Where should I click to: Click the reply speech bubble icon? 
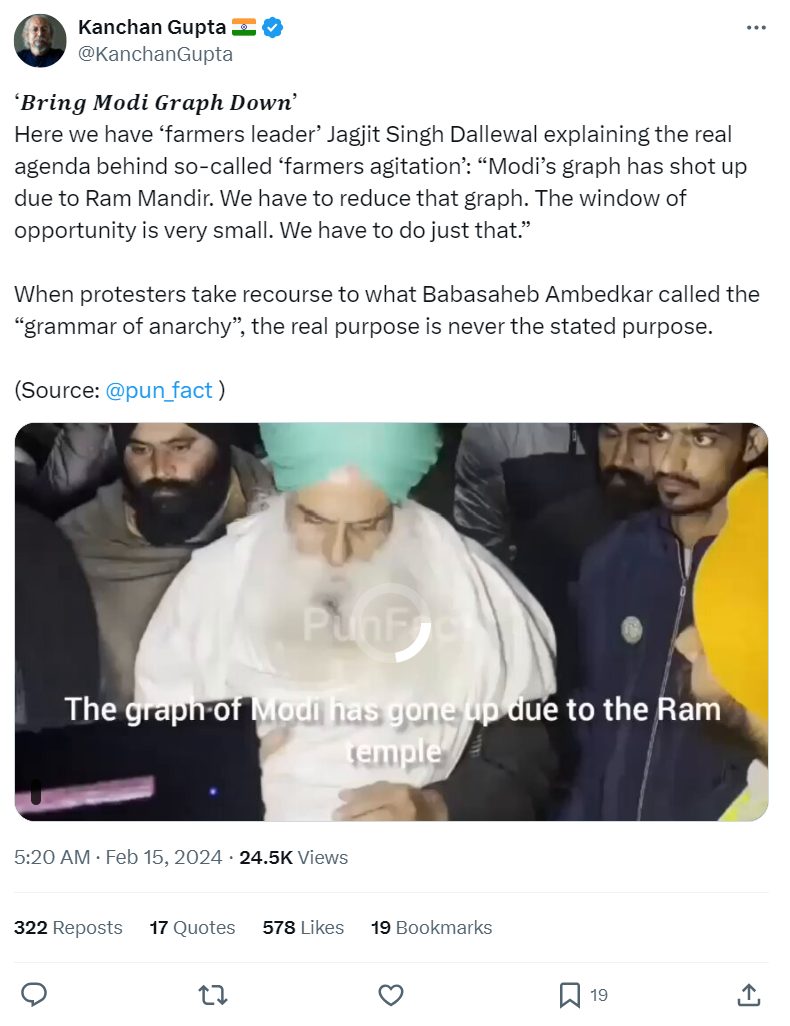pyautogui.click(x=34, y=995)
